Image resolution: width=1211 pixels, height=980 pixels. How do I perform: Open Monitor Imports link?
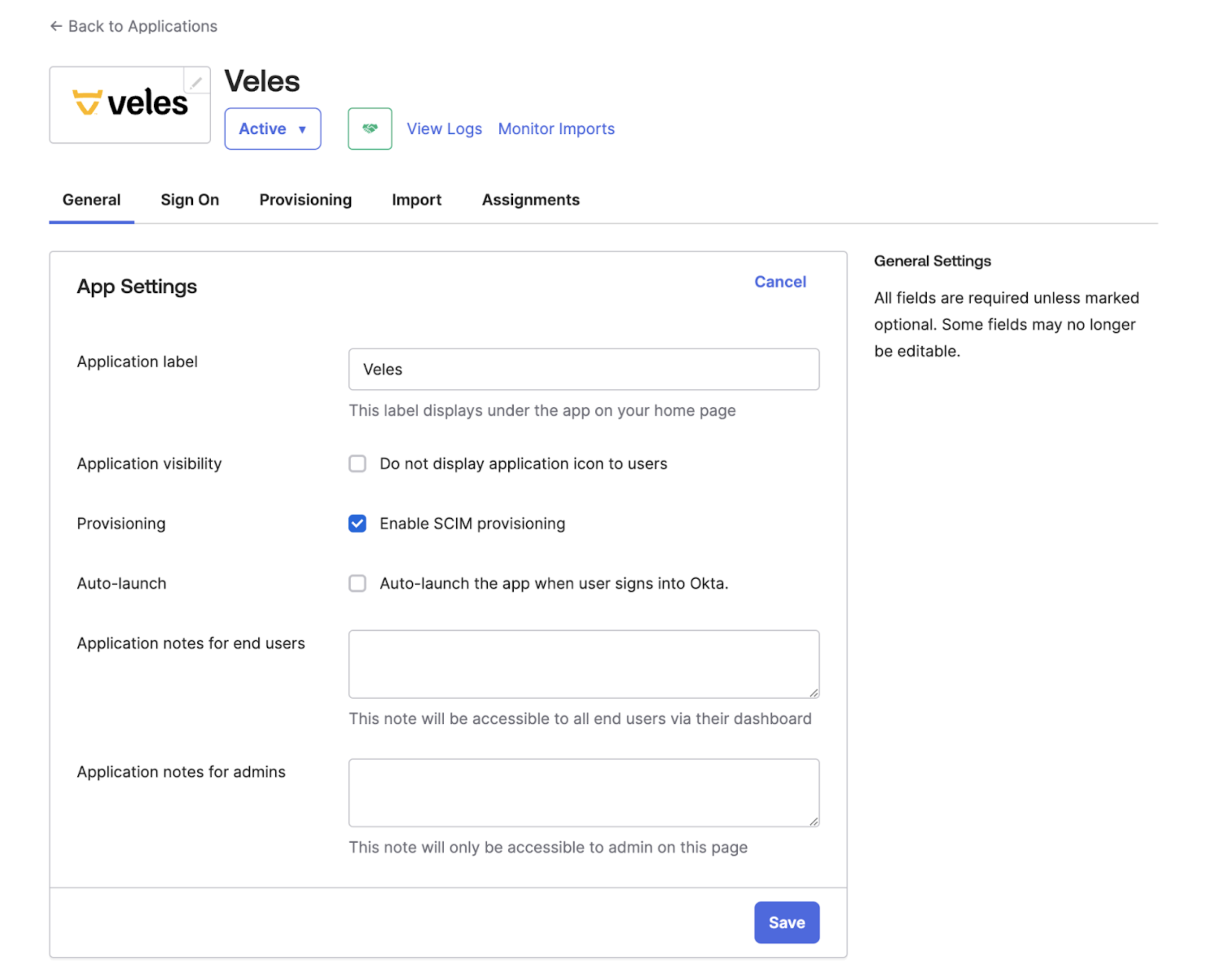click(x=556, y=129)
